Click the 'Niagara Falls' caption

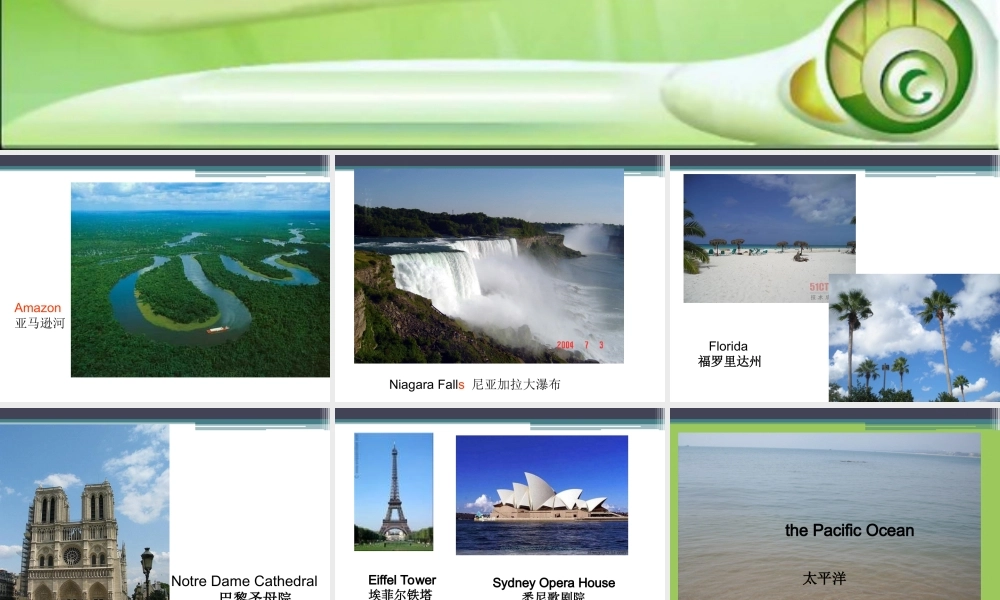[427, 384]
